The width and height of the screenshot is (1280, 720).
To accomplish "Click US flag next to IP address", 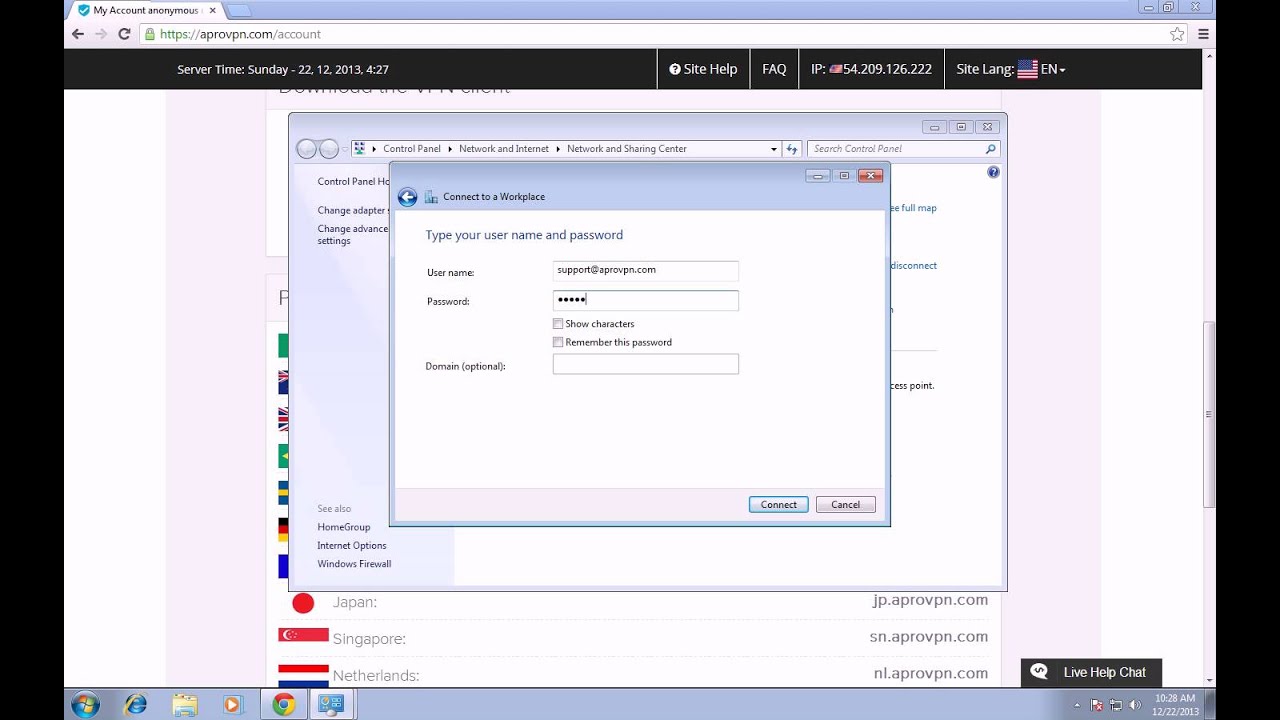I will click(836, 69).
